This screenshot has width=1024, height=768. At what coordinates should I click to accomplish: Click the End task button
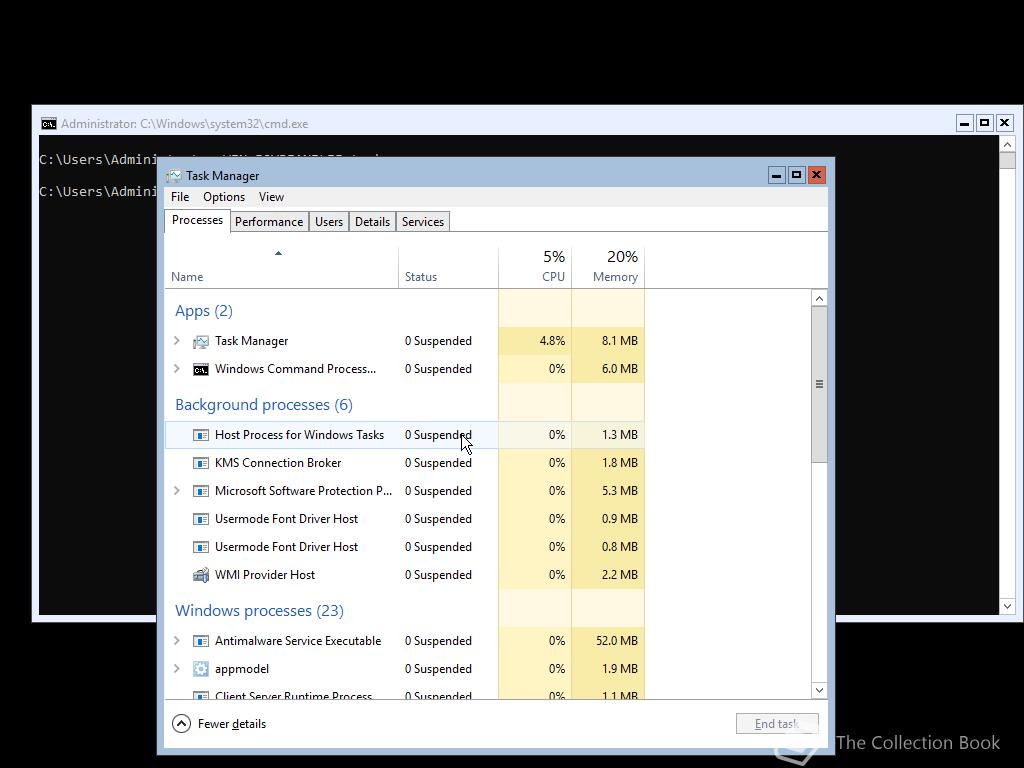[777, 723]
